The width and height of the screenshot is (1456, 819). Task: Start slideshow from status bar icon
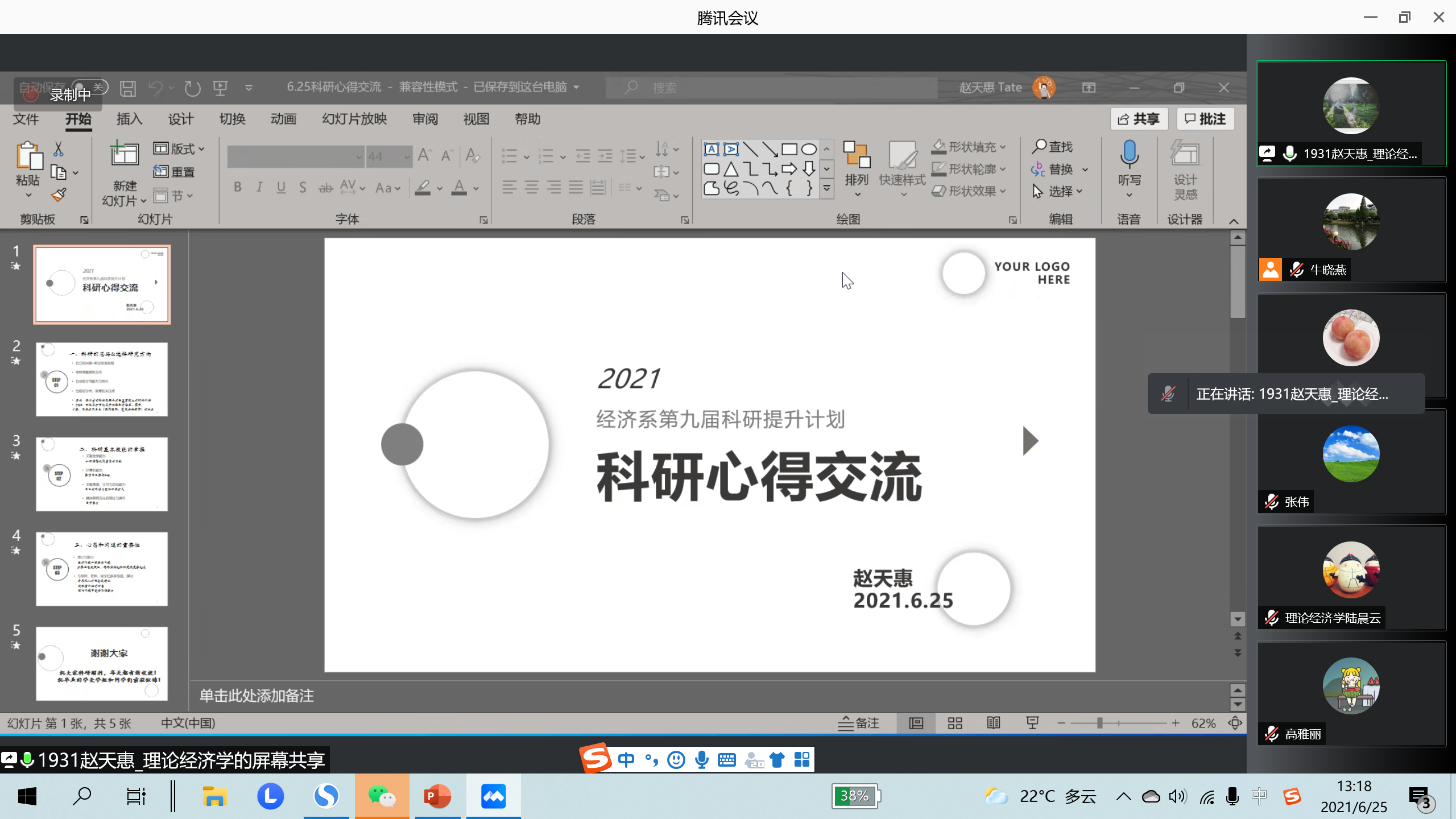point(1032,723)
